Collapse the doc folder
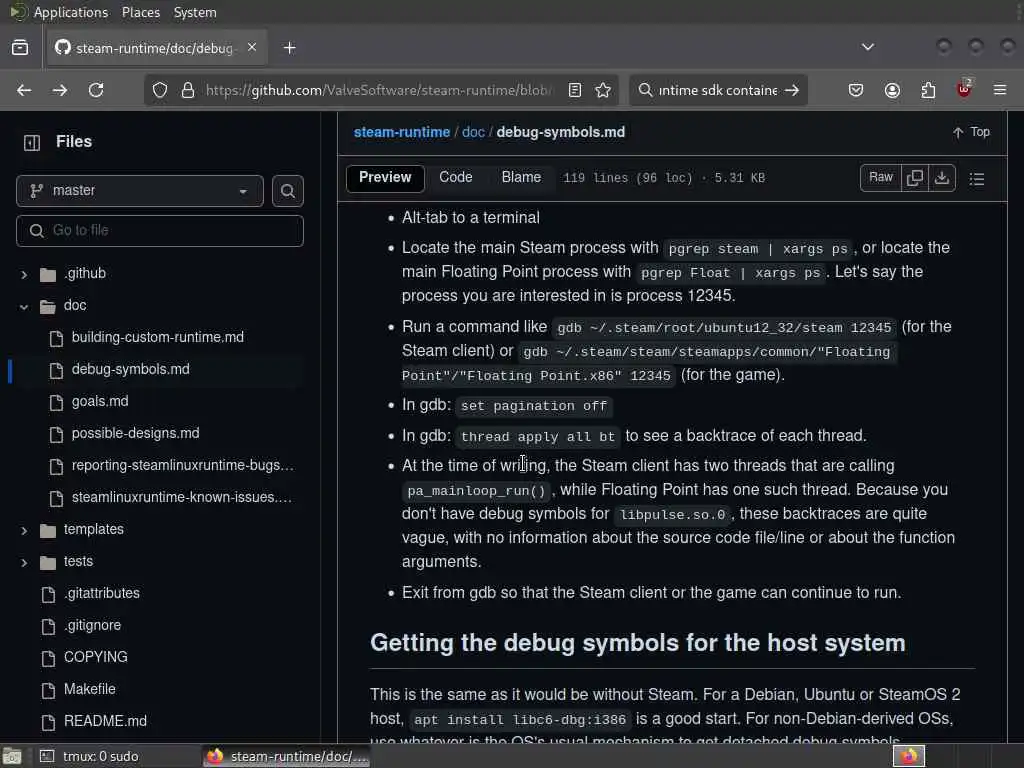1024x768 pixels. [x=24, y=306]
